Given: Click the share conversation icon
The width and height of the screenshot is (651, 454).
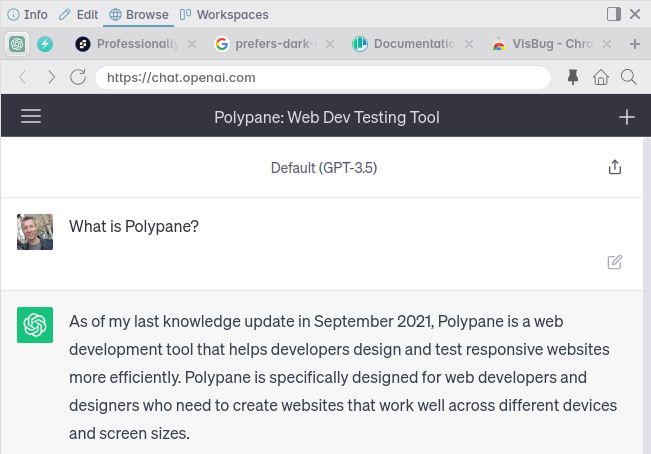Looking at the screenshot, I should click(615, 167).
